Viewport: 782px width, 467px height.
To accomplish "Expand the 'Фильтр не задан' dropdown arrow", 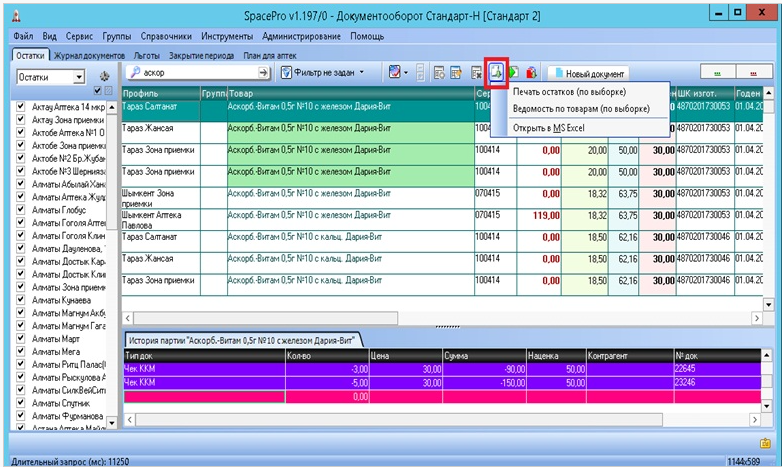I will point(362,72).
